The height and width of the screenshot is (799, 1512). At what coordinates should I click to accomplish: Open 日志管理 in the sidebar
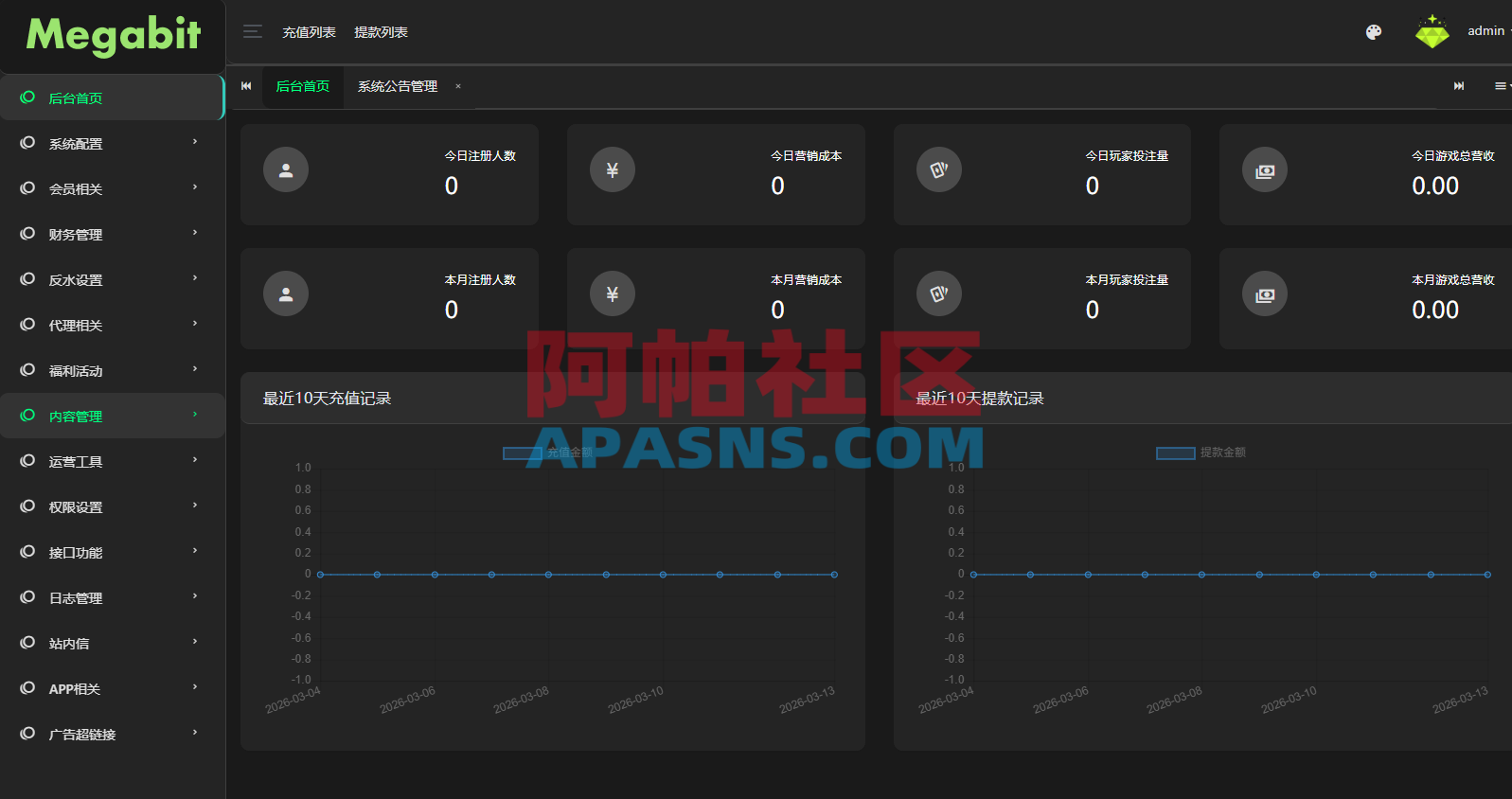[x=113, y=597]
